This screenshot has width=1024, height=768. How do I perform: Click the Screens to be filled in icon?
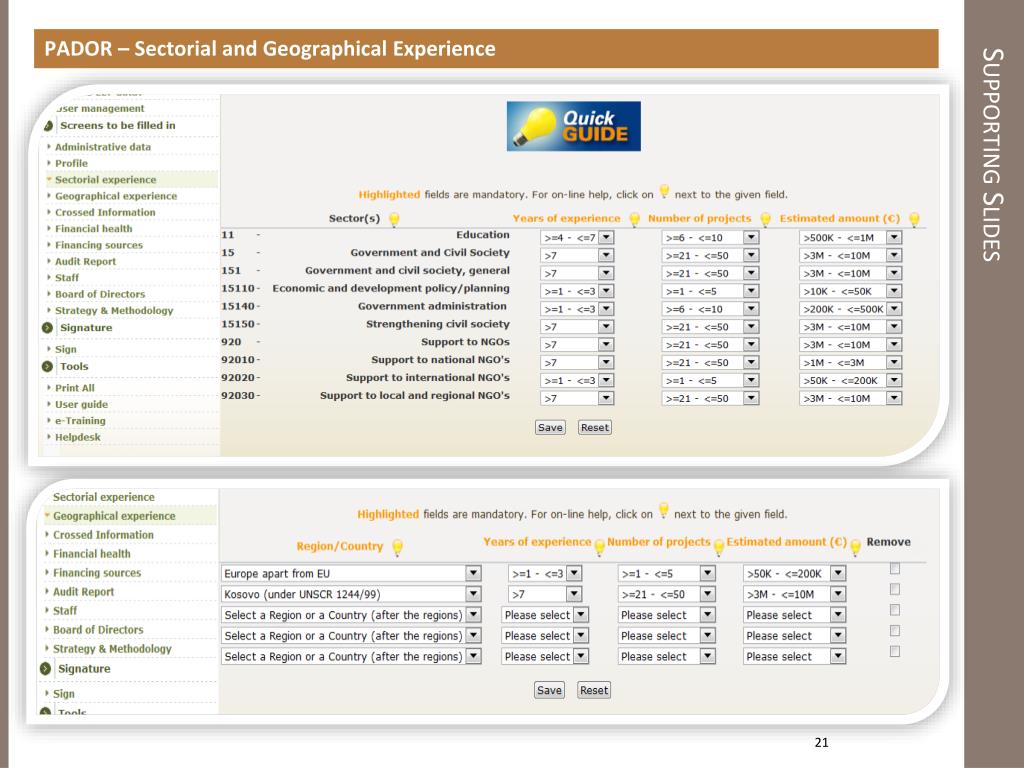coord(48,125)
